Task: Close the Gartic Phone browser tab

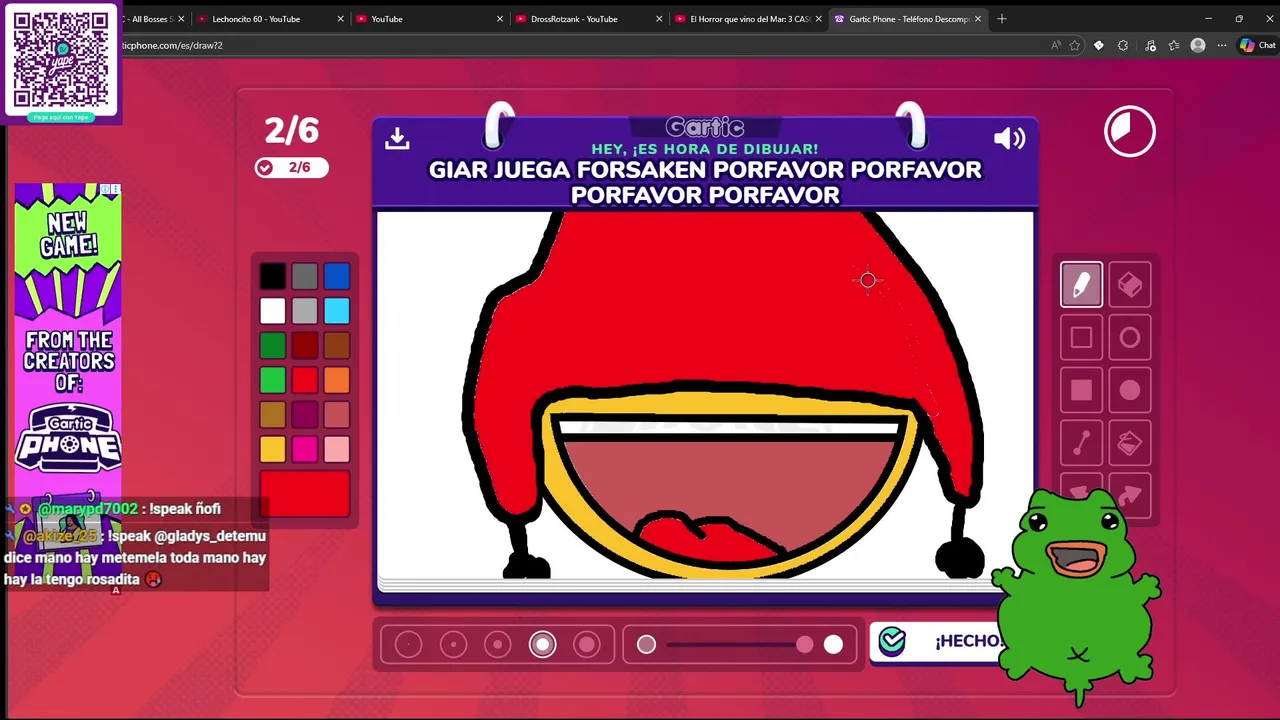Action: (978, 19)
